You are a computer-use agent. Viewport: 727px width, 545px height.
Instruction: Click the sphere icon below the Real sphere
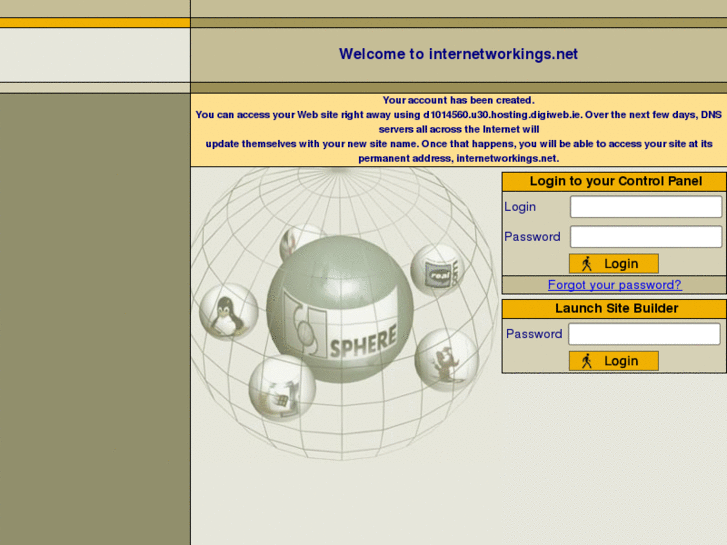tap(446, 360)
